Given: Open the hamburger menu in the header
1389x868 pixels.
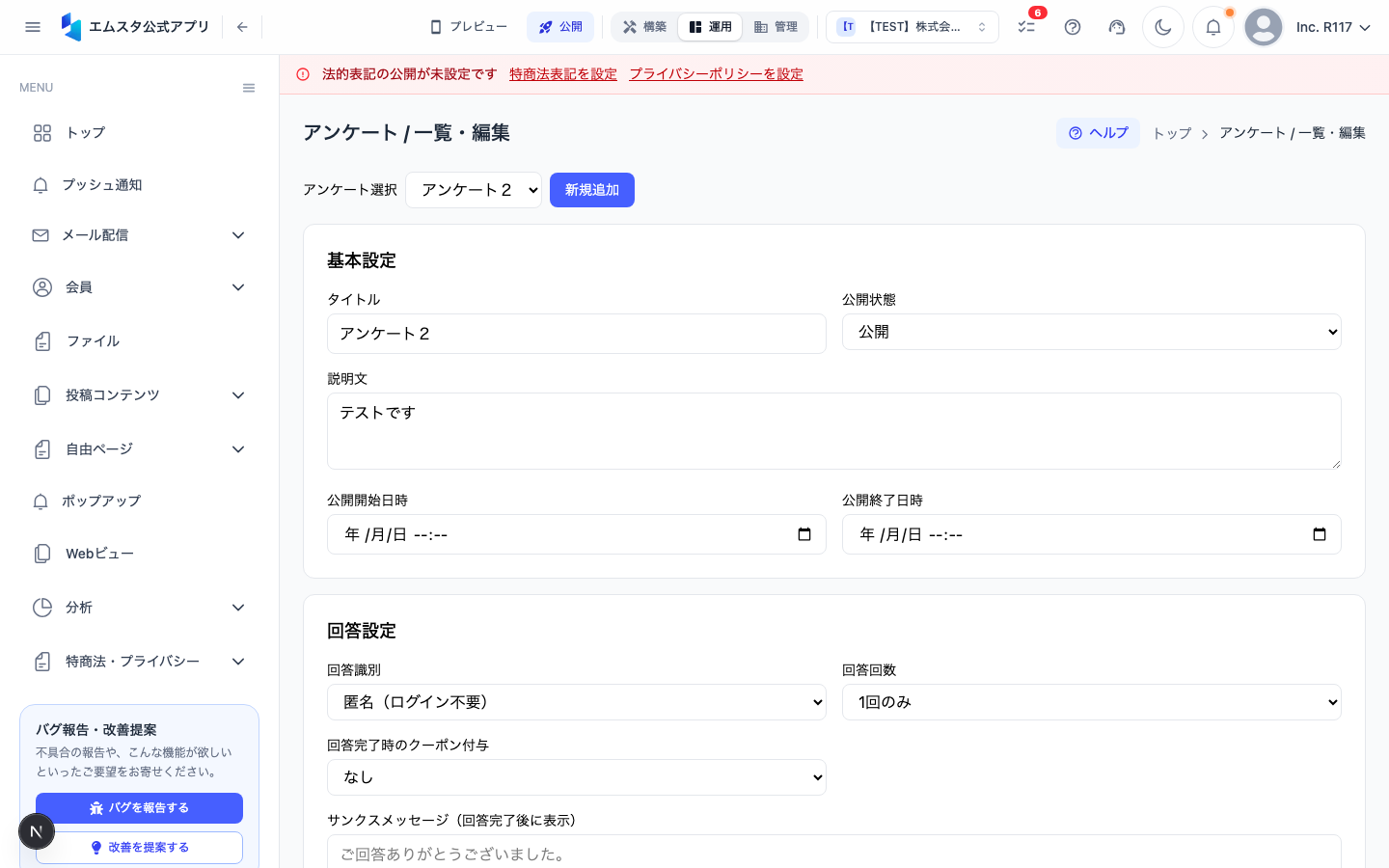Looking at the screenshot, I should click(x=33, y=27).
